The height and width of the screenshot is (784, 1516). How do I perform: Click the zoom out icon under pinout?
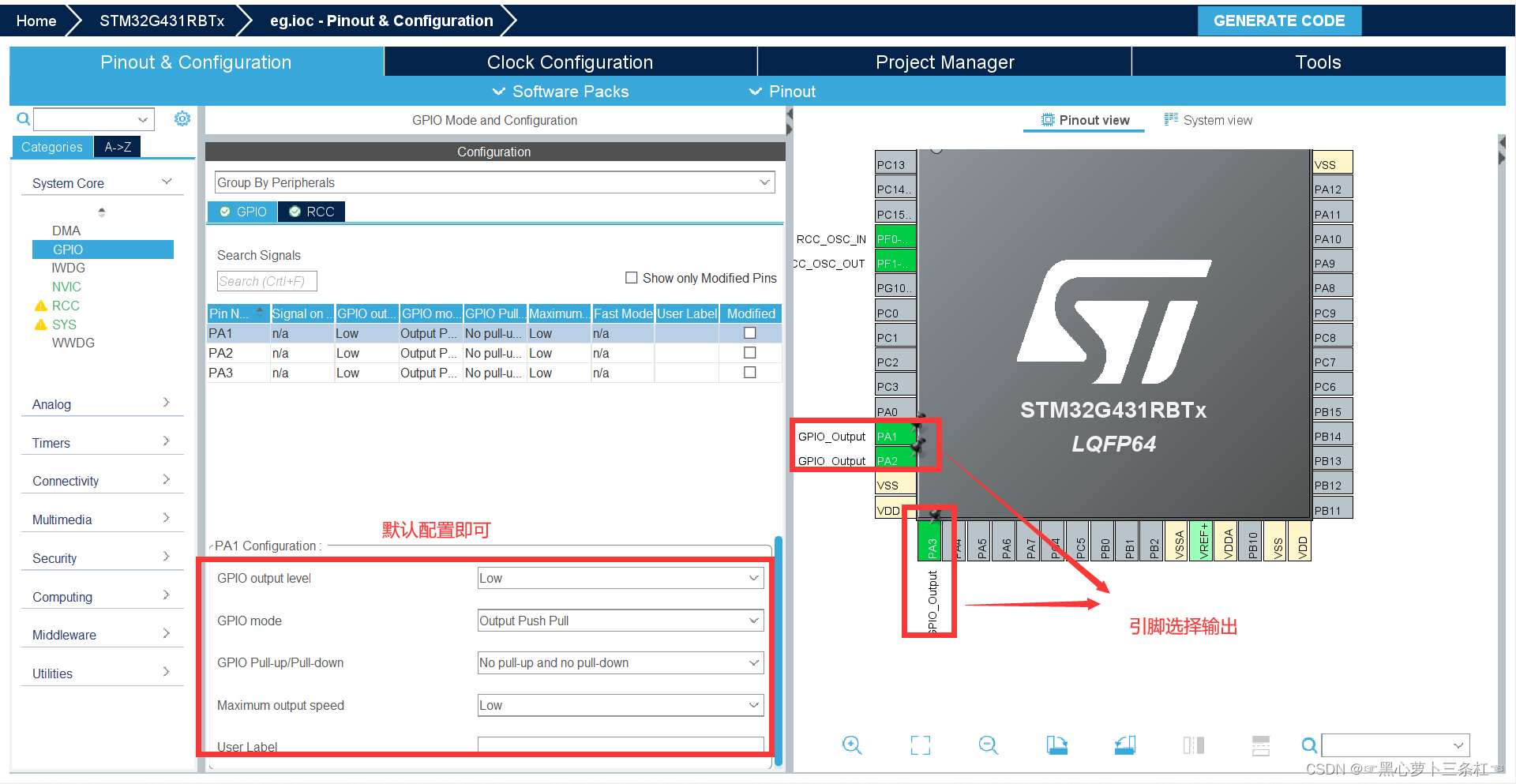click(x=989, y=745)
